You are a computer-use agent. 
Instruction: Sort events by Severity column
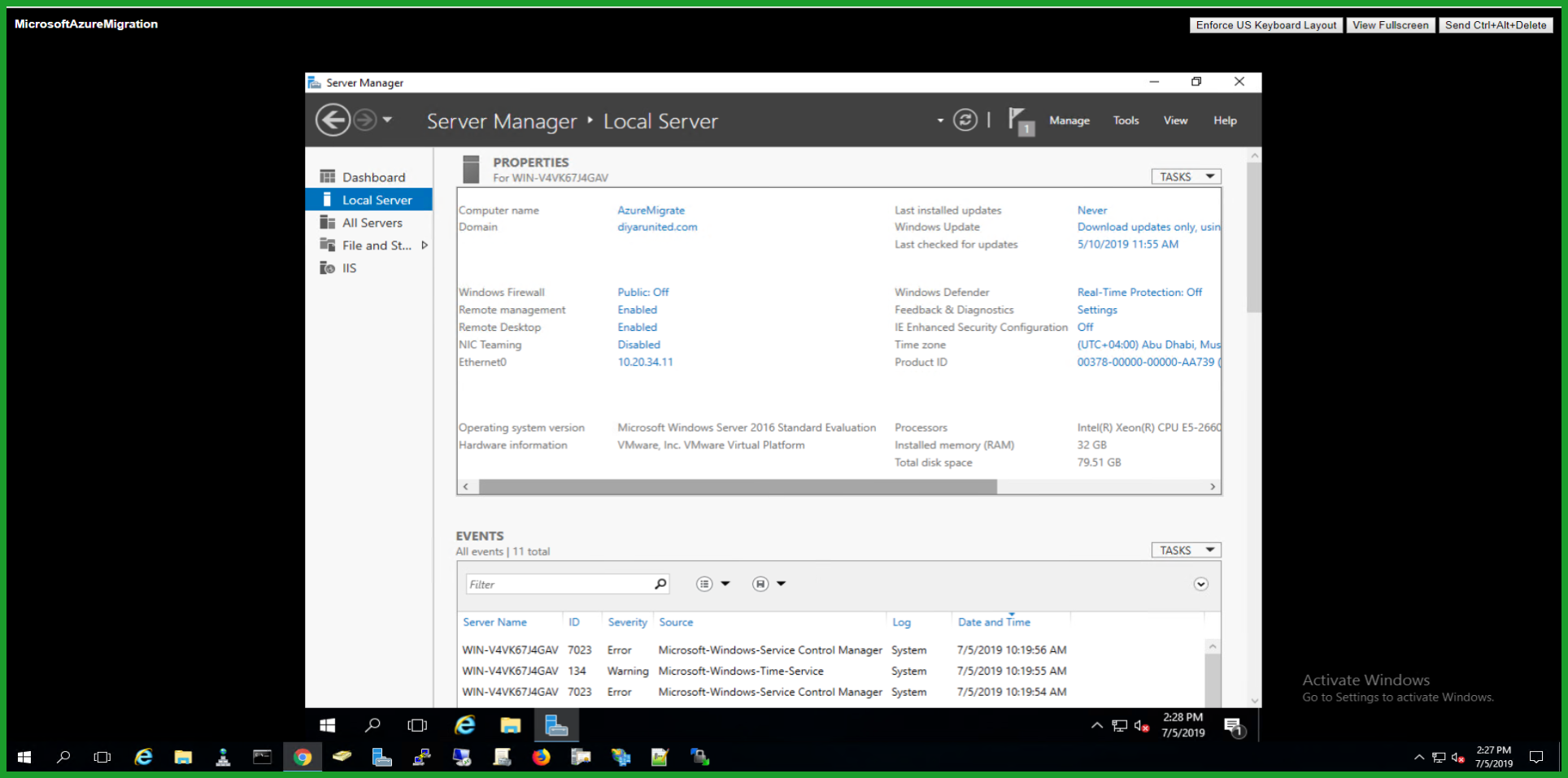(x=627, y=622)
